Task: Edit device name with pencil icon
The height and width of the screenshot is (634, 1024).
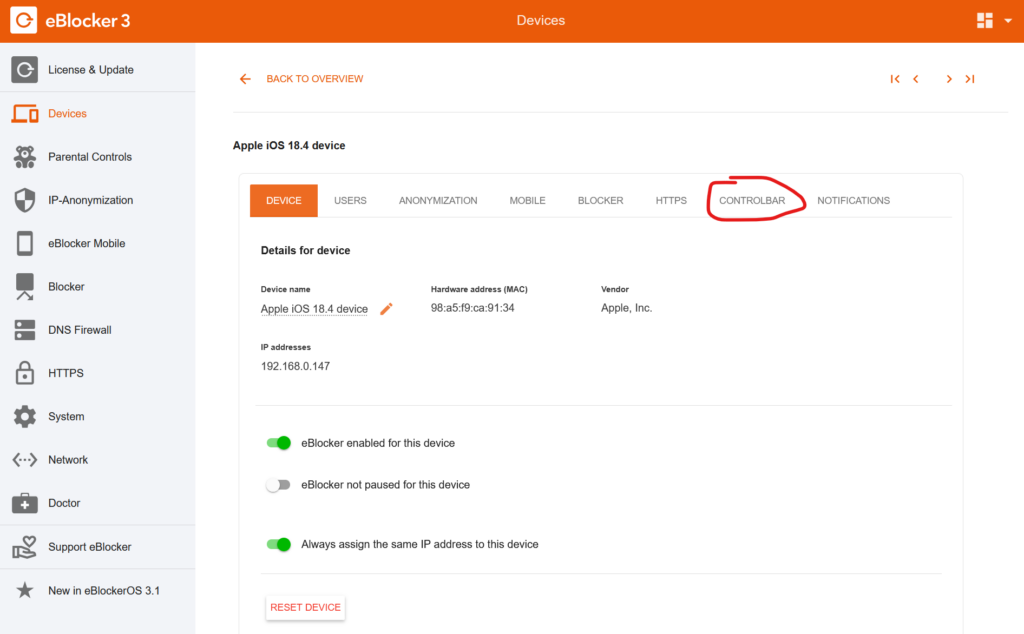Action: click(x=387, y=308)
